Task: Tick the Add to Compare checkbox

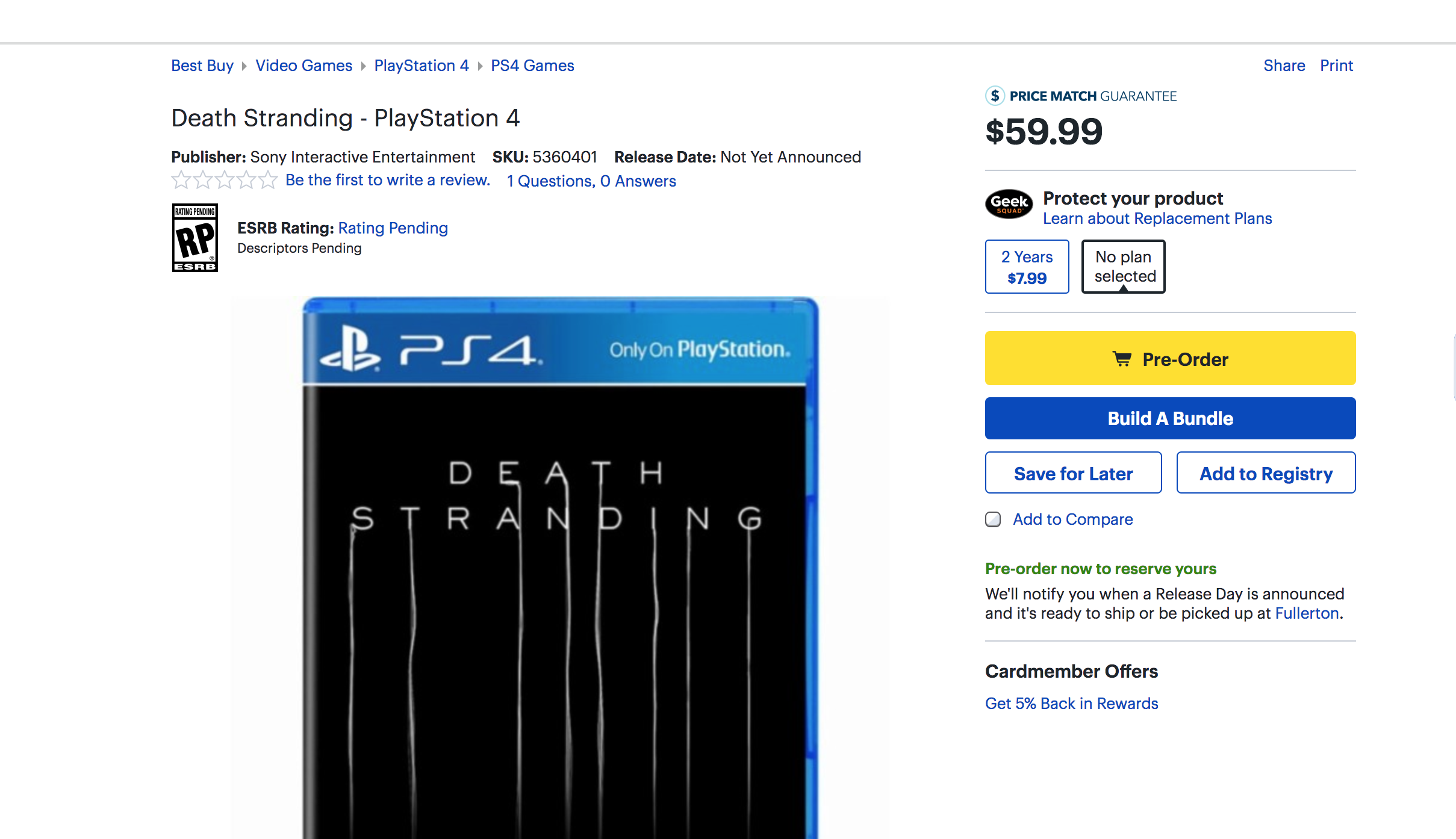Action: click(x=993, y=519)
